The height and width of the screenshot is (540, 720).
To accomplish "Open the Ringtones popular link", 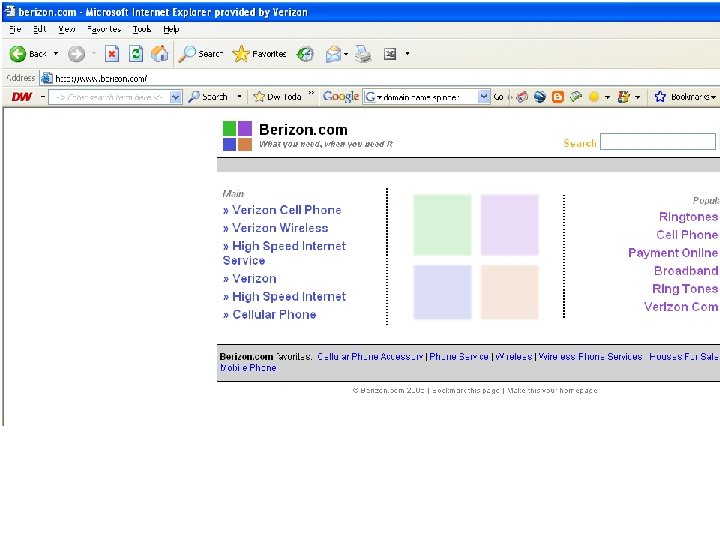I will click(688, 217).
